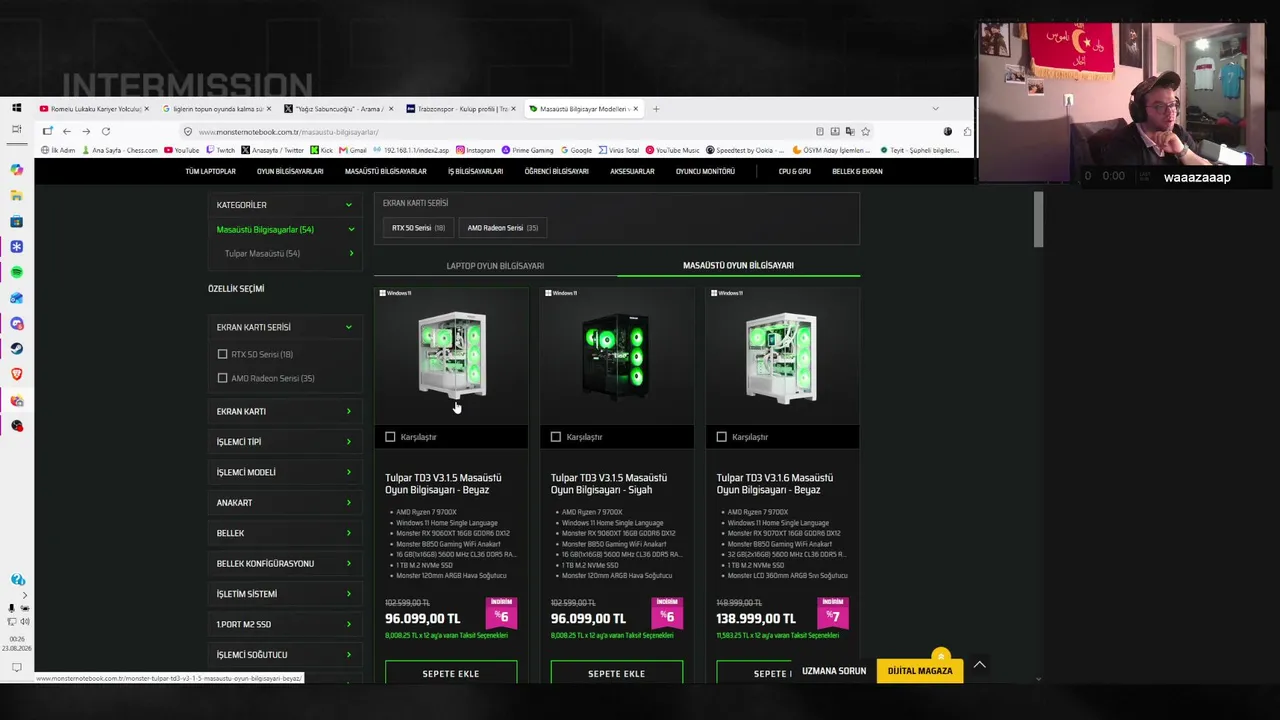Viewport: 1280px width, 720px height.
Task: Click the browser forward arrow
Action: pos(86,131)
